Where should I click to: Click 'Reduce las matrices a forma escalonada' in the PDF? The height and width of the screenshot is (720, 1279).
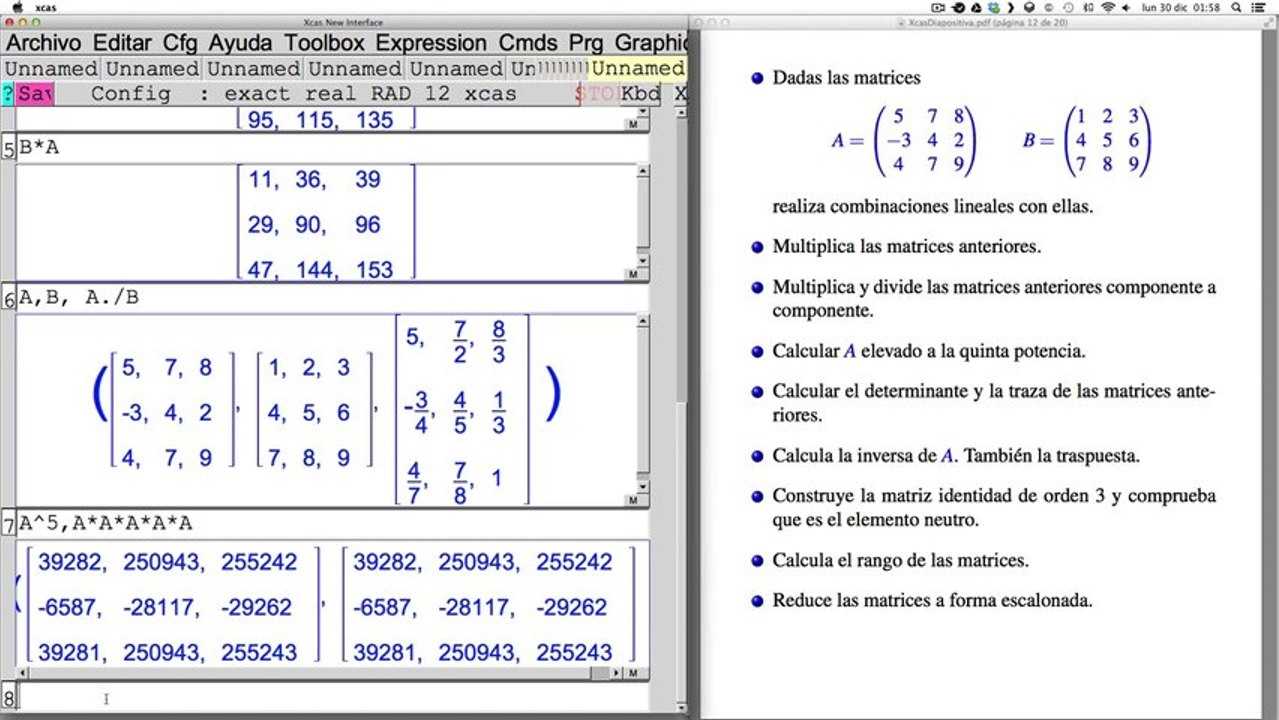932,600
